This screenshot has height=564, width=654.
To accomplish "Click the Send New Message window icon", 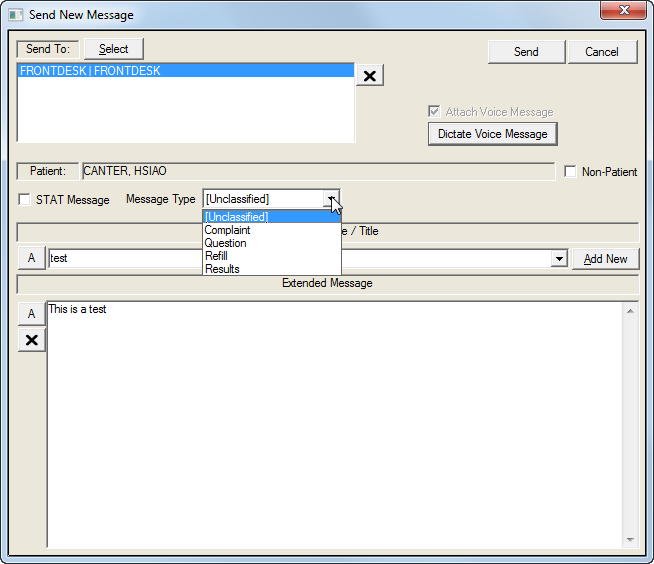I will point(16,15).
